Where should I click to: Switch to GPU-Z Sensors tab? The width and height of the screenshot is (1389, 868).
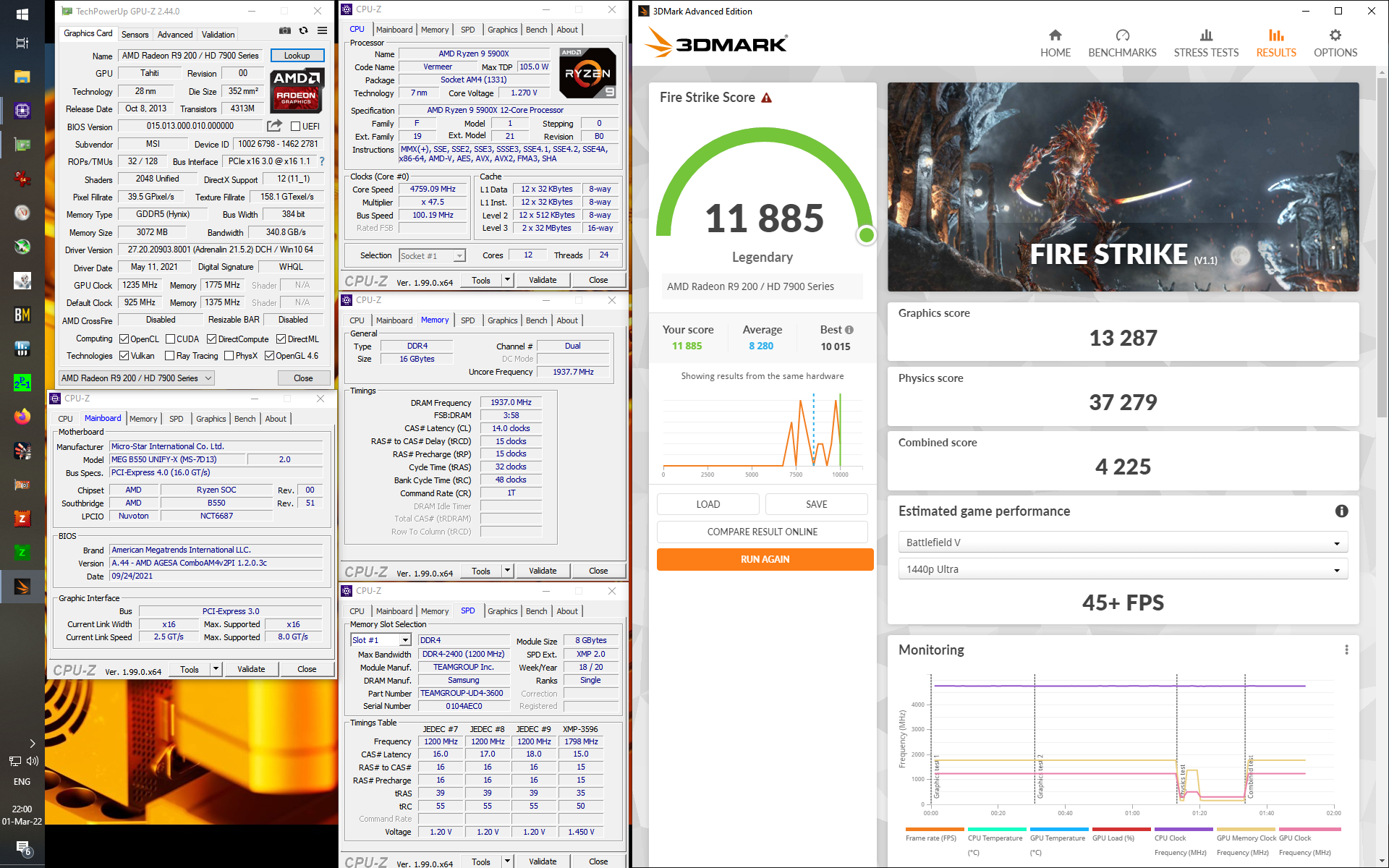(135, 35)
